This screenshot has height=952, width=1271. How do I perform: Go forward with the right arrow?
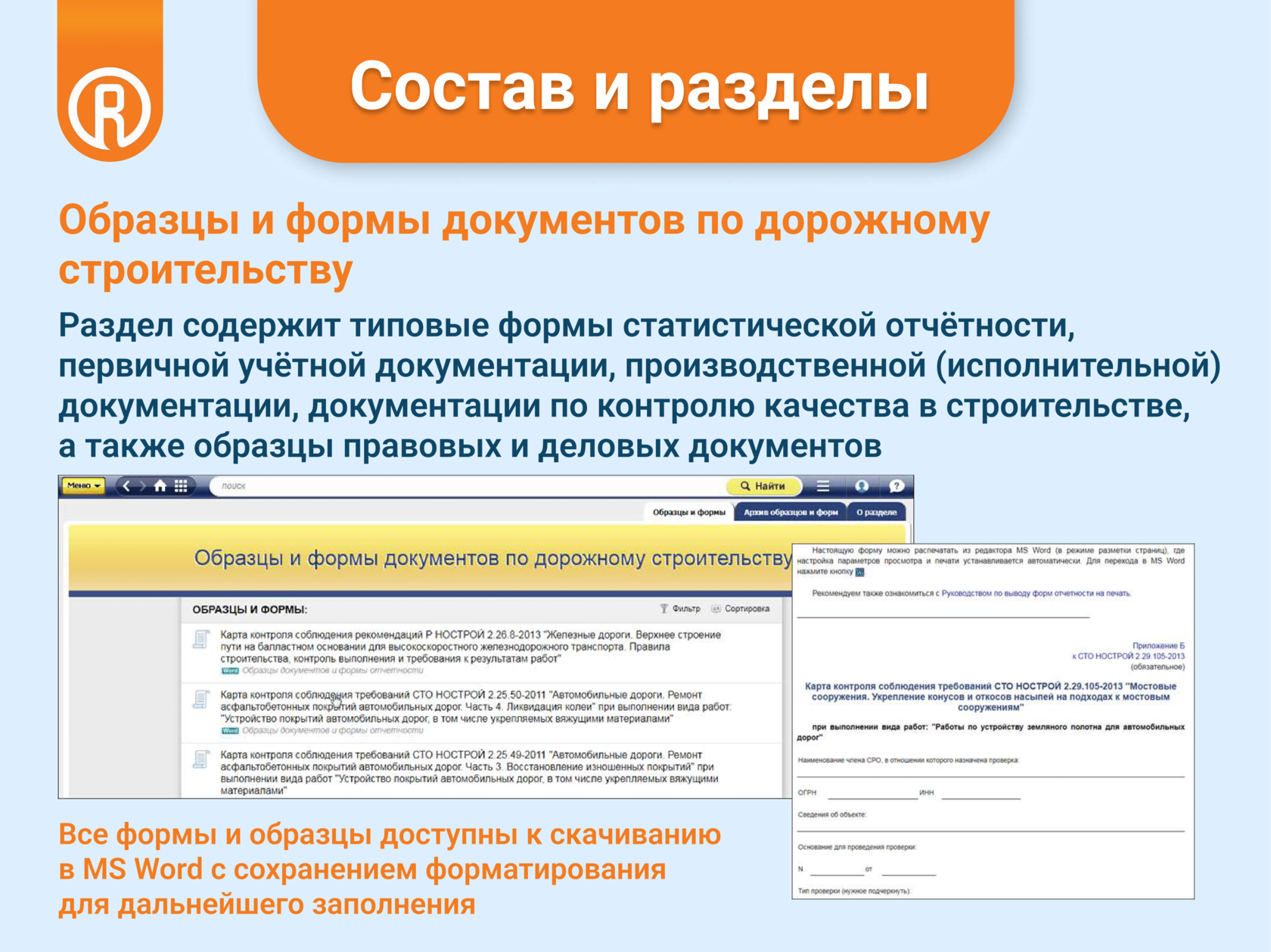pyautogui.click(x=142, y=486)
